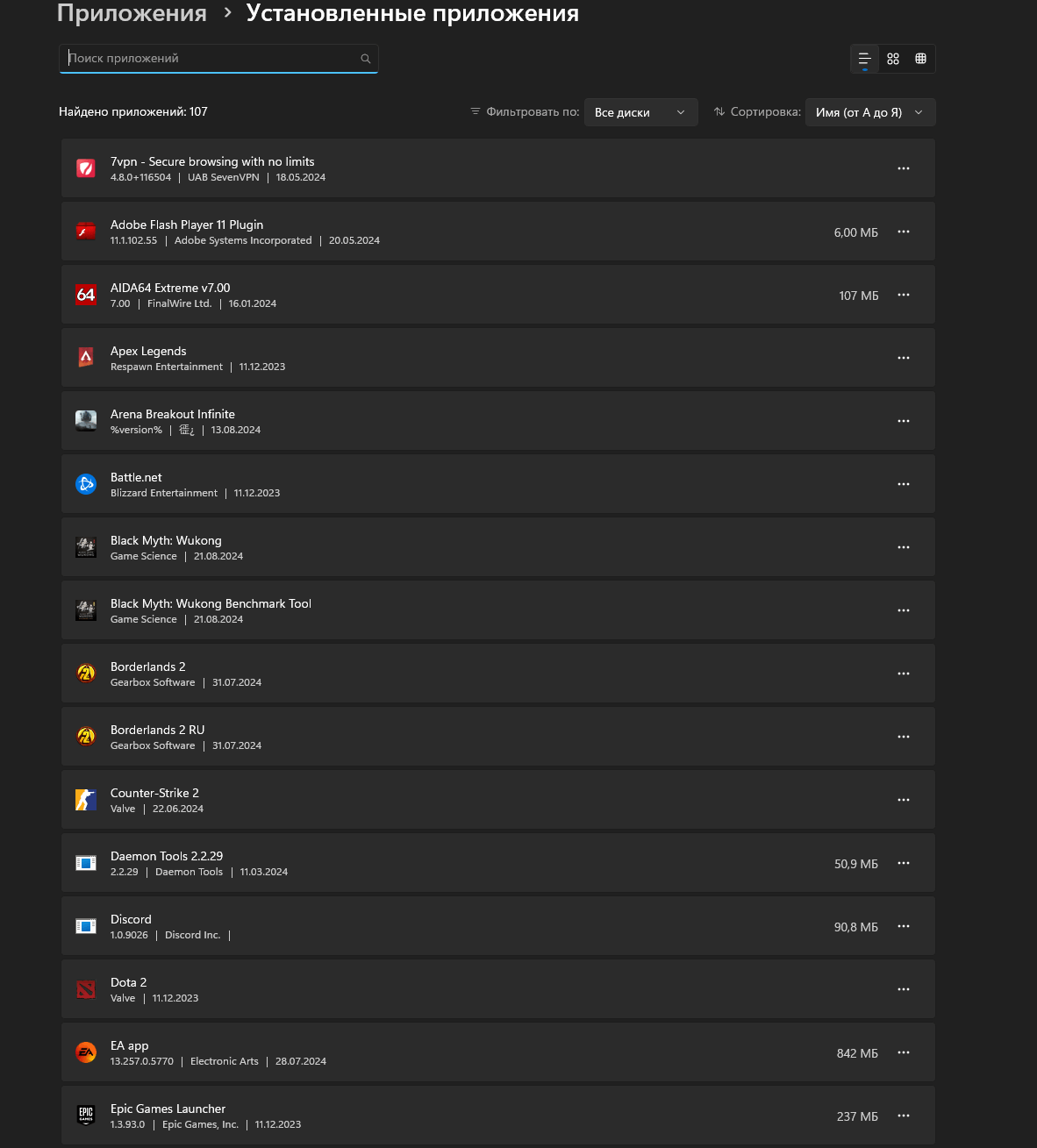Image resolution: width=1037 pixels, height=1148 pixels.
Task: Click the Battle.net icon
Action: pos(86,484)
